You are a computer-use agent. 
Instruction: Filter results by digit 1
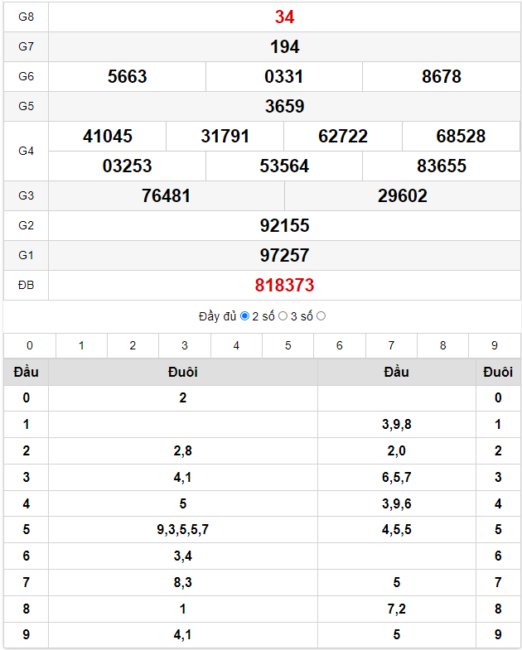point(81,345)
